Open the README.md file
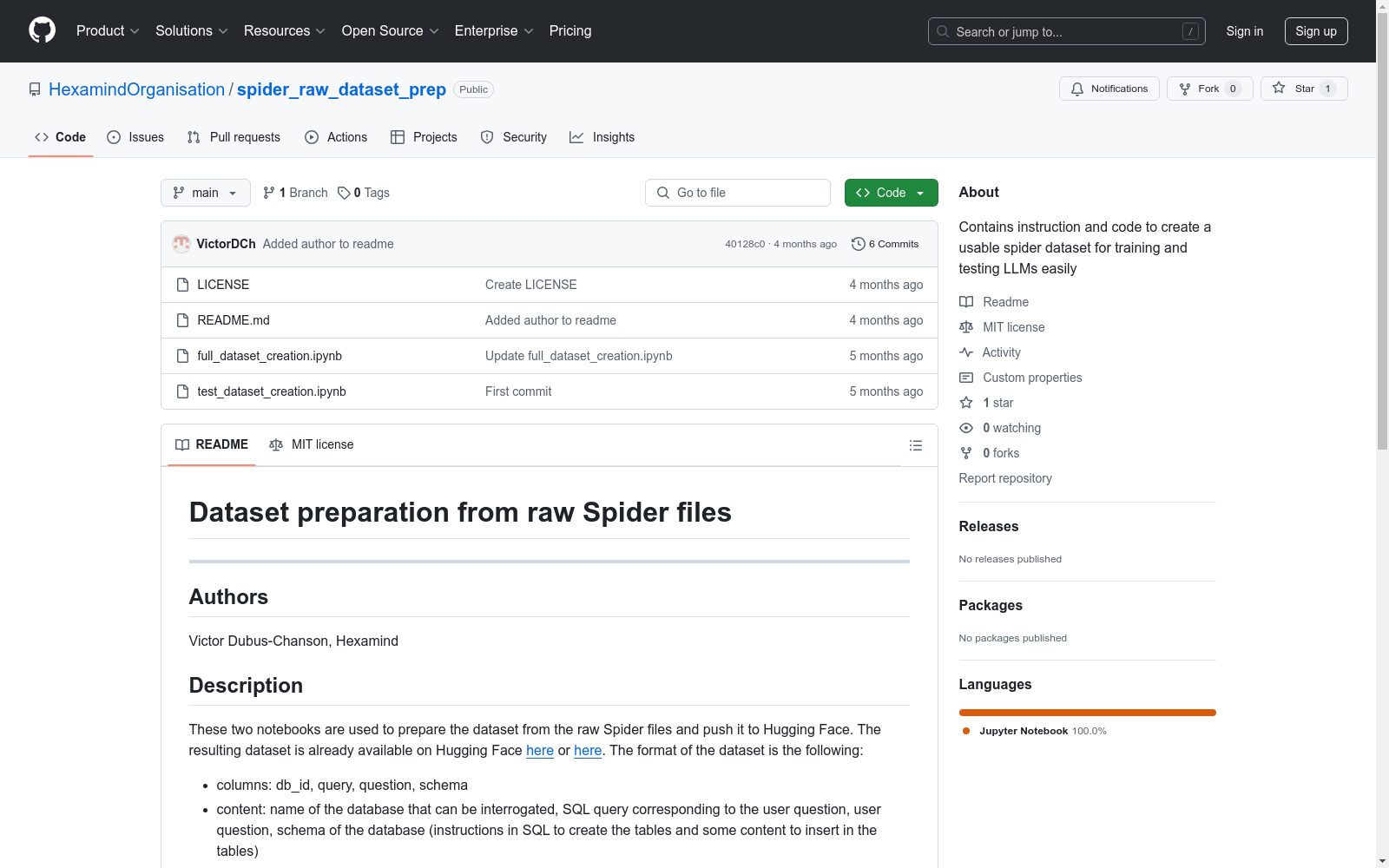 [234, 320]
